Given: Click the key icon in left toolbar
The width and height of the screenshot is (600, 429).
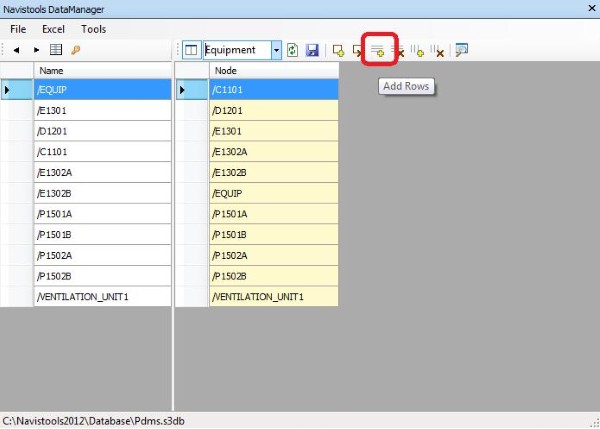Looking at the screenshot, I should click(x=75, y=50).
